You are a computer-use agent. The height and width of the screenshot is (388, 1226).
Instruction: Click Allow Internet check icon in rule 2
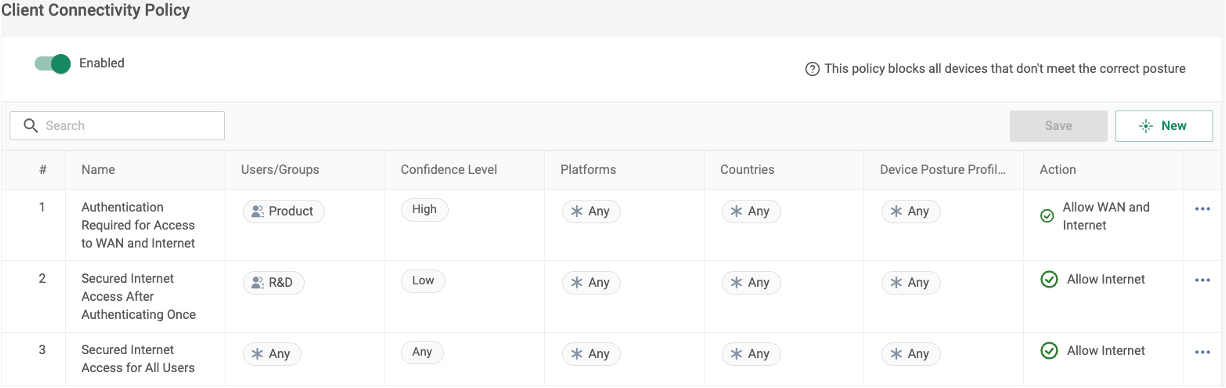(x=1049, y=280)
